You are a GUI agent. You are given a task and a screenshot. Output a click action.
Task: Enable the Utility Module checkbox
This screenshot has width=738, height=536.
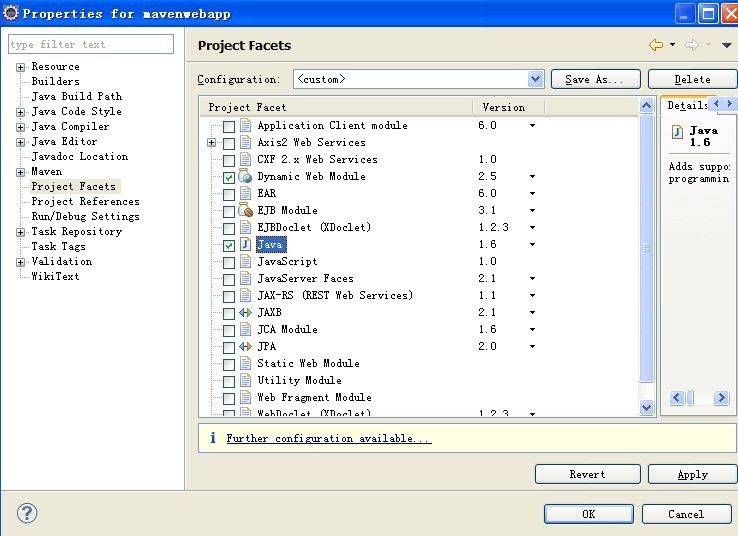[229, 381]
